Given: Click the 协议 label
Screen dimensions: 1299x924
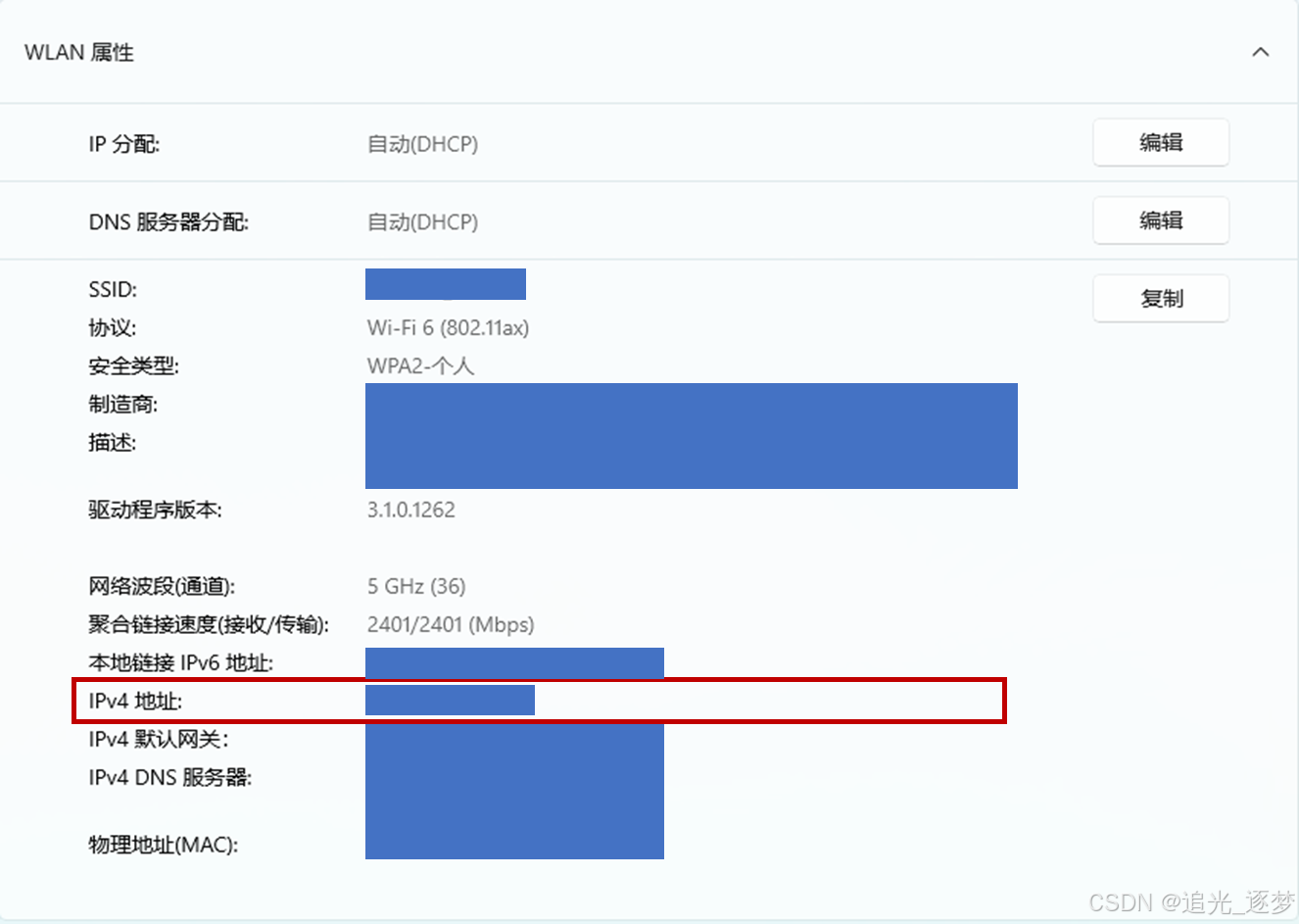Looking at the screenshot, I should coord(113,328).
